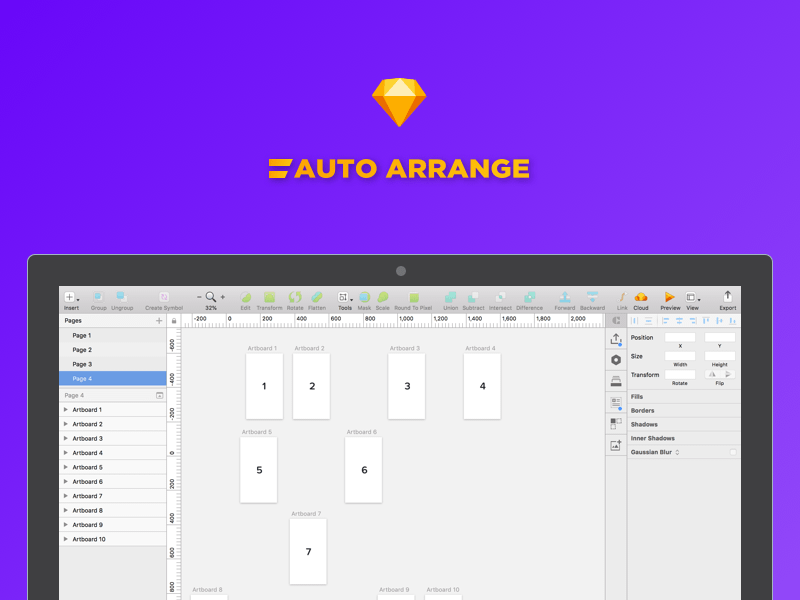Click the hexagon icon in the side strip
This screenshot has width=800, height=600.
[616, 360]
